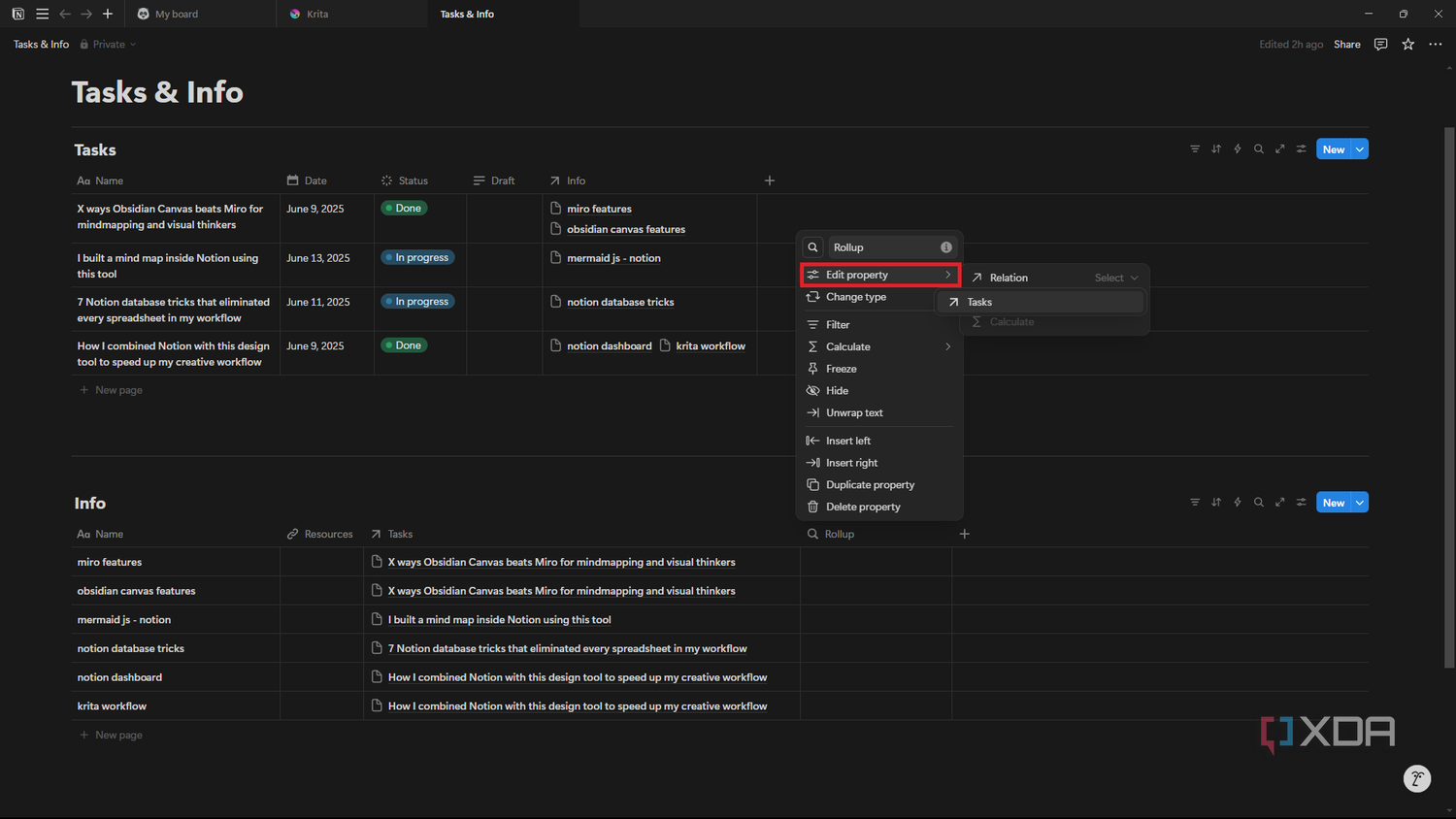Image resolution: width=1456 pixels, height=819 pixels.
Task: Open the Relation Select dropdown
Action: point(1116,278)
